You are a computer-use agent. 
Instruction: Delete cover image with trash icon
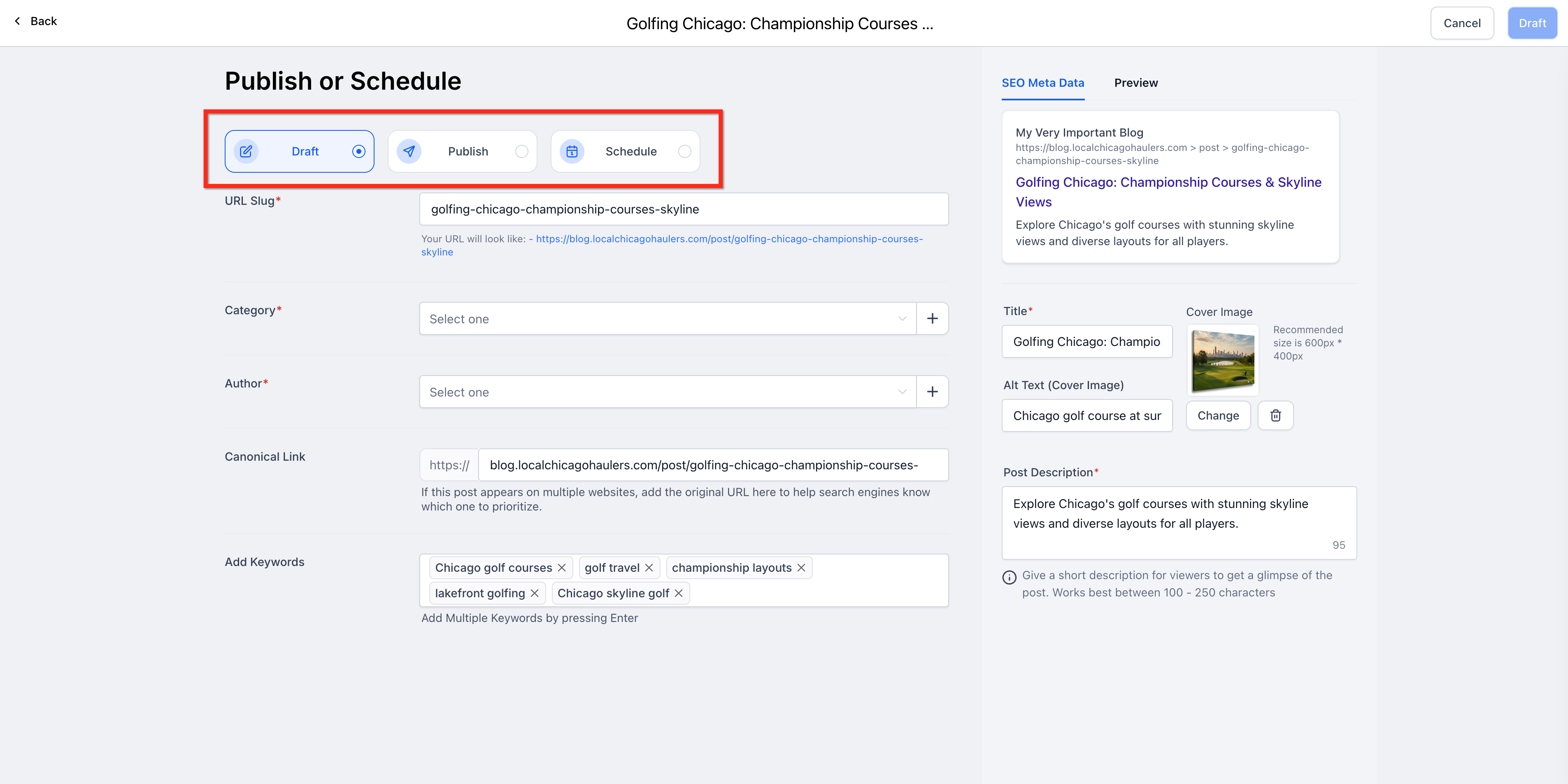[x=1275, y=415]
